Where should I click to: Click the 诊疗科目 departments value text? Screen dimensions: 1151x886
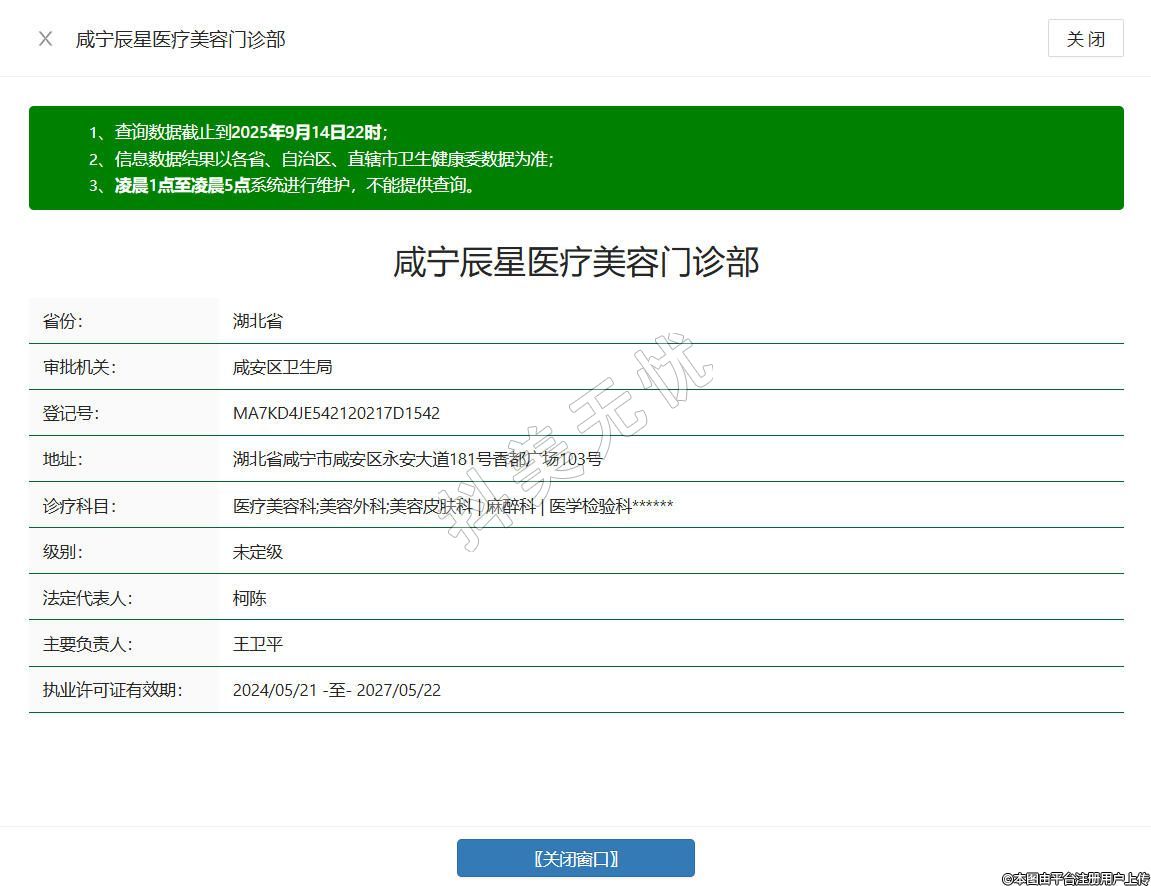coord(452,506)
